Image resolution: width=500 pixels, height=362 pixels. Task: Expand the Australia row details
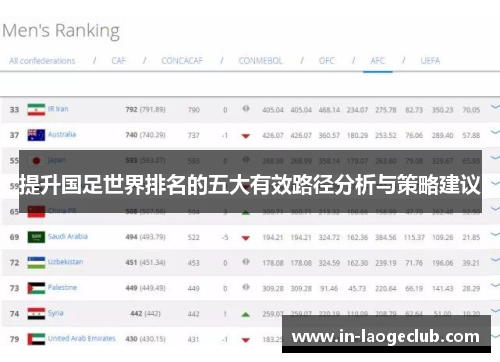pos(495,132)
